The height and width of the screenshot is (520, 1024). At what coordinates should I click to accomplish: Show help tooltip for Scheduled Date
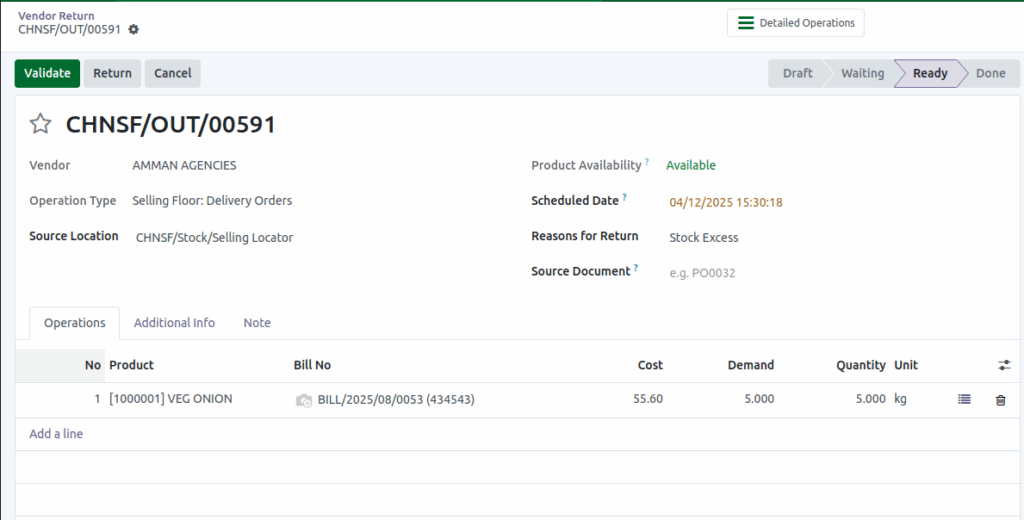point(624,197)
